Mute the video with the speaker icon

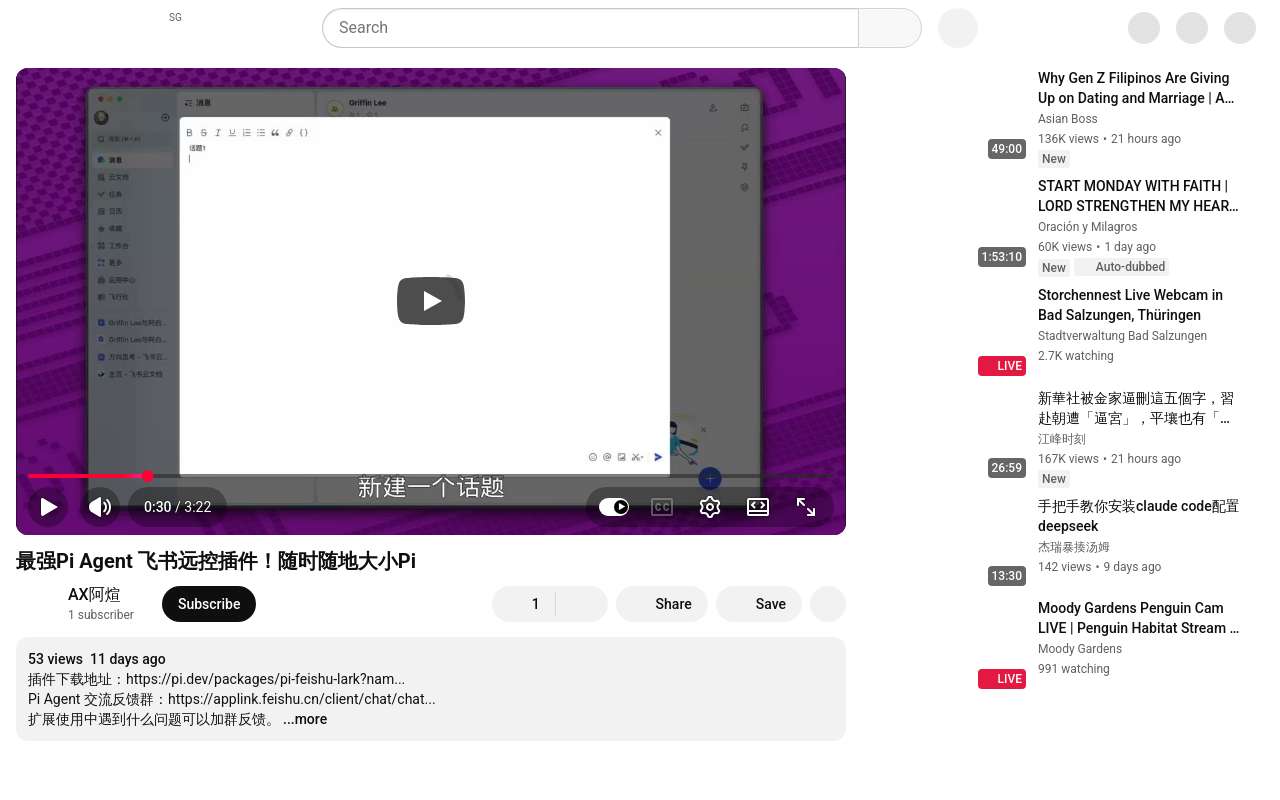pos(100,507)
